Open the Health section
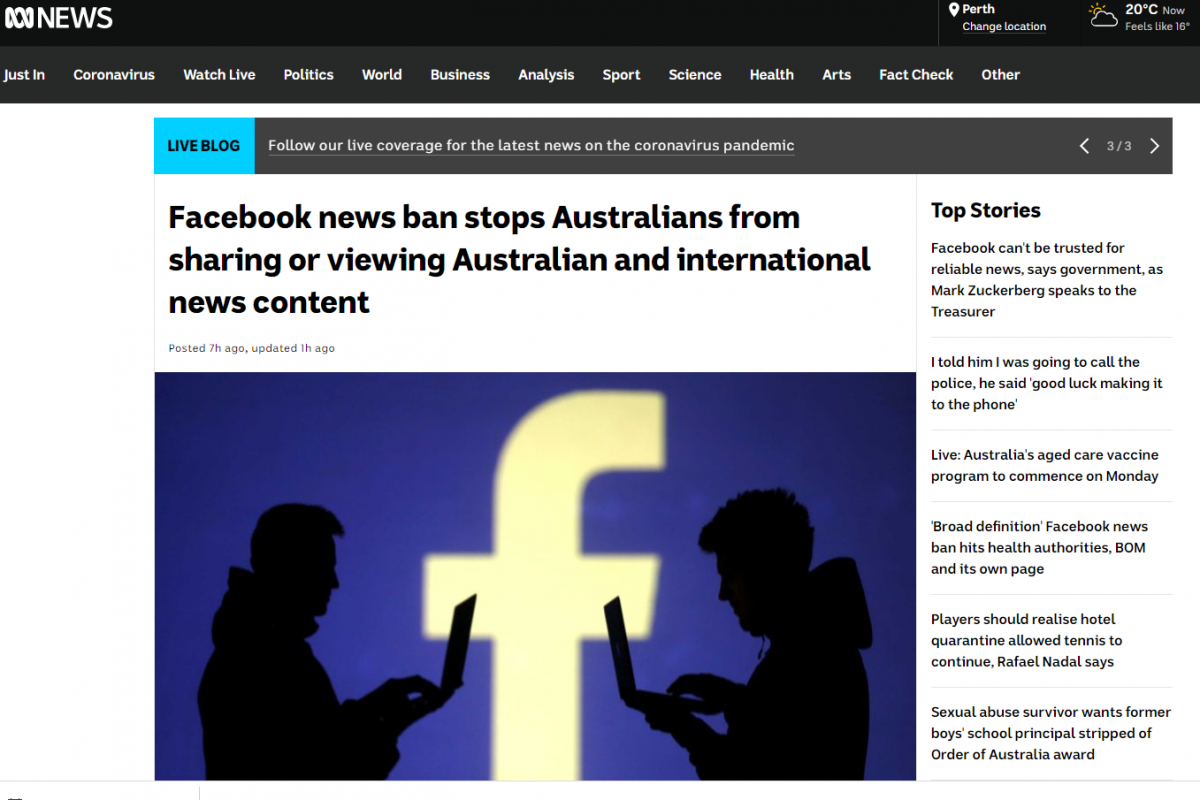 pyautogui.click(x=772, y=75)
